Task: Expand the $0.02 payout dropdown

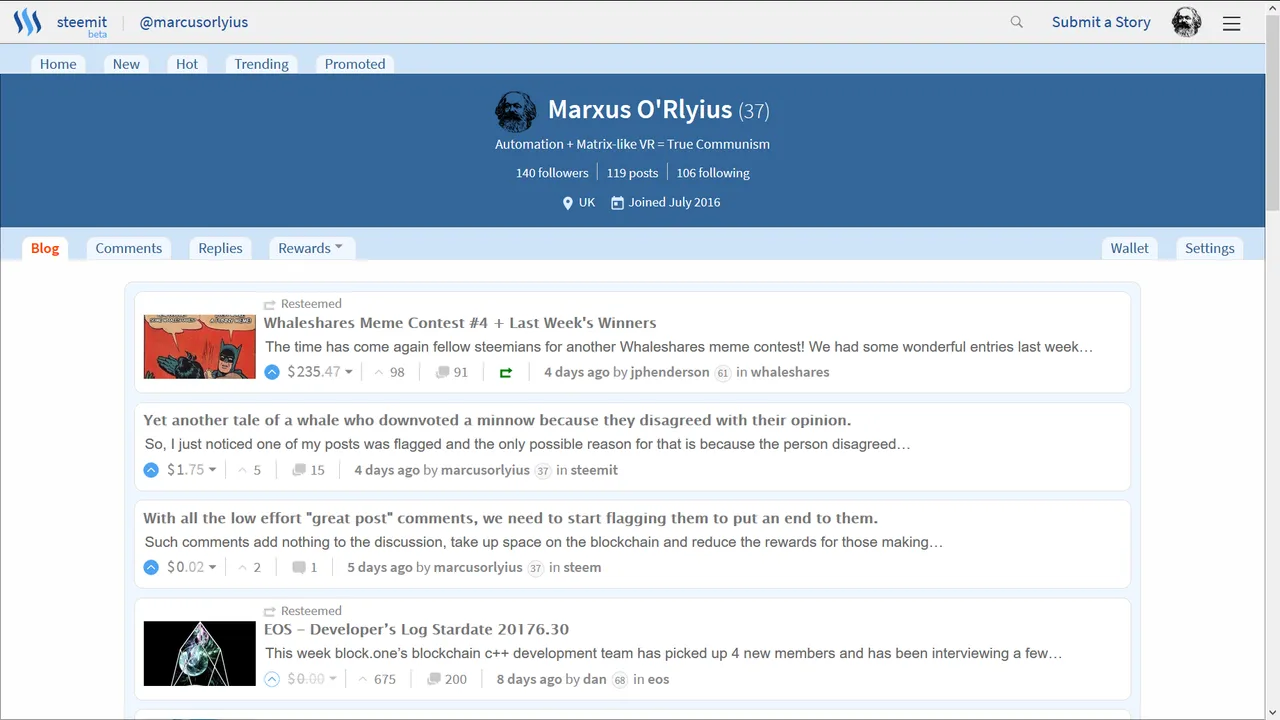Action: 192,567
